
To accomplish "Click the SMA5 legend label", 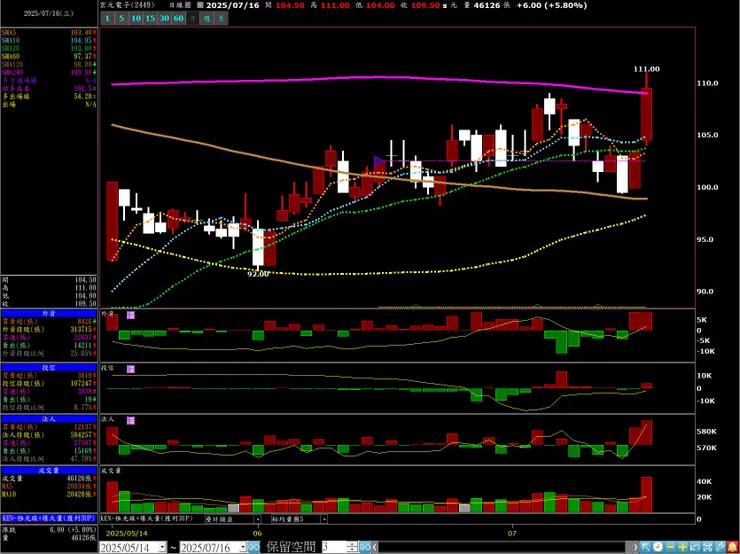I will tap(8, 33).
